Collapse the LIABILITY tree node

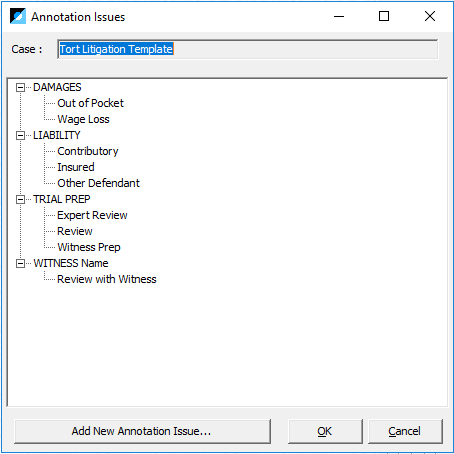click(x=21, y=135)
